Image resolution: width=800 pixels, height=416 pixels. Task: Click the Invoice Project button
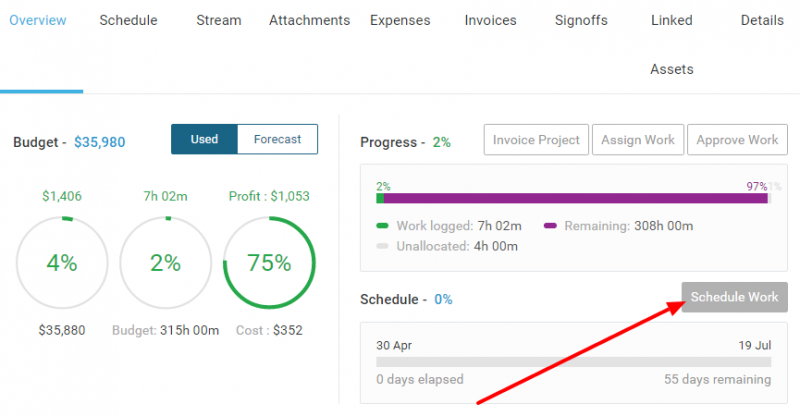[x=536, y=140]
